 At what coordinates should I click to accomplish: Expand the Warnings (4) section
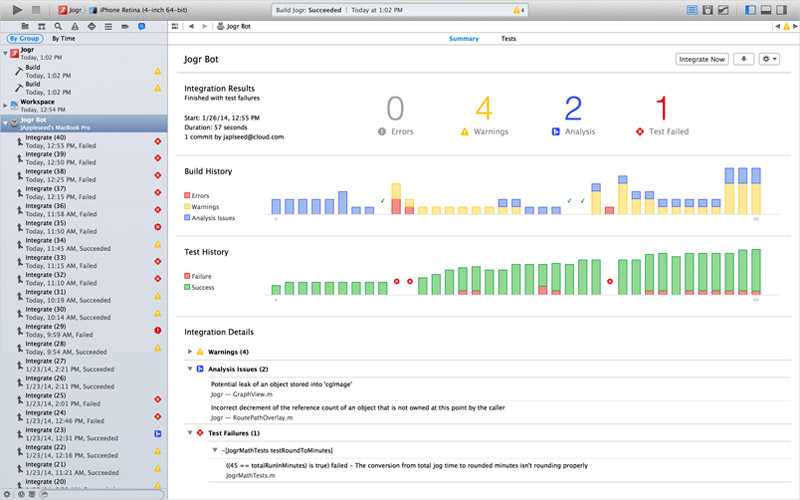pyautogui.click(x=191, y=352)
